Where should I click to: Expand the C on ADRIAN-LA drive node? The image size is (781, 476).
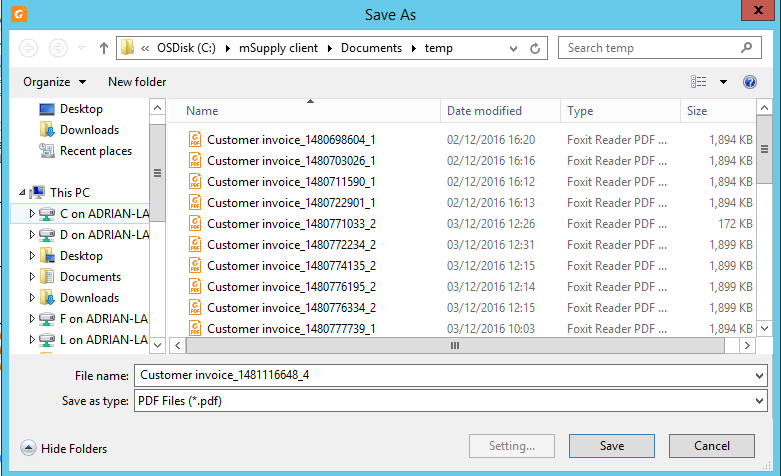31,214
